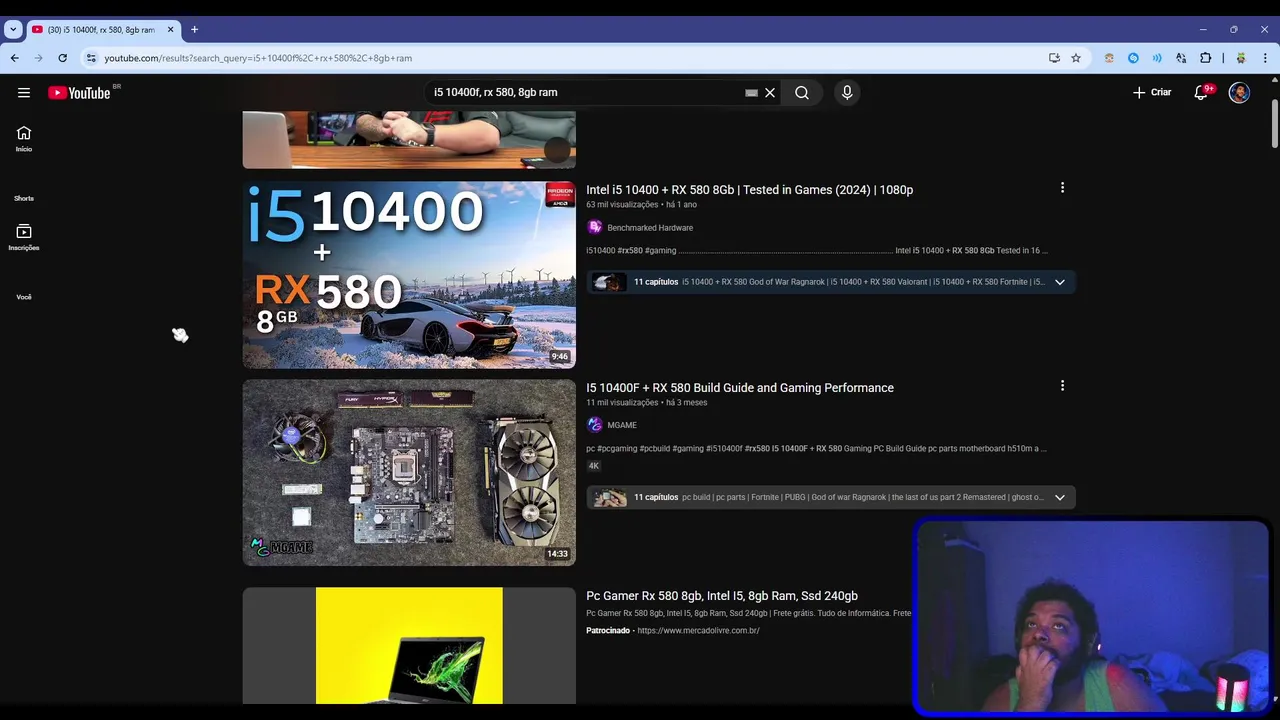Open MGAME channel avatar
Viewport: 1280px width, 720px height.
click(595, 425)
